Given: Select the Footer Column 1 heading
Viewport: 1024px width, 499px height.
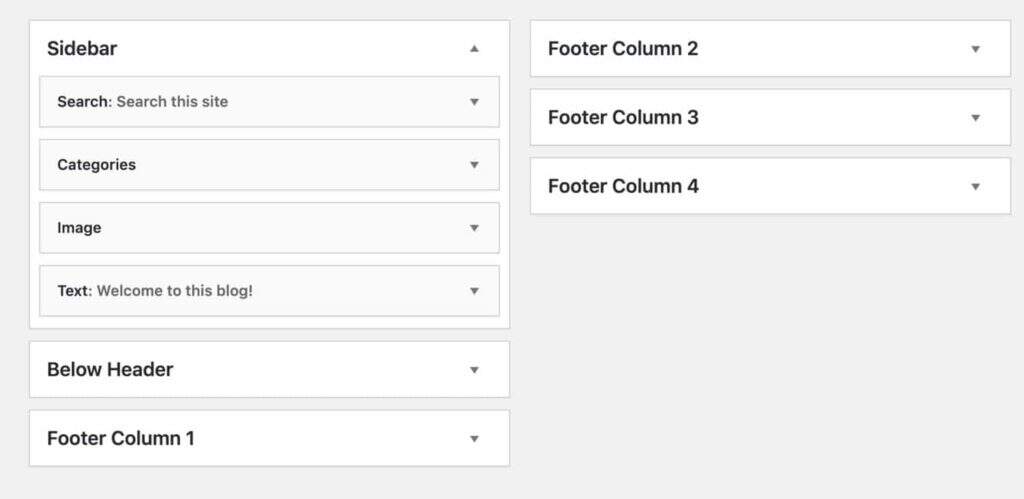Looking at the screenshot, I should (121, 438).
